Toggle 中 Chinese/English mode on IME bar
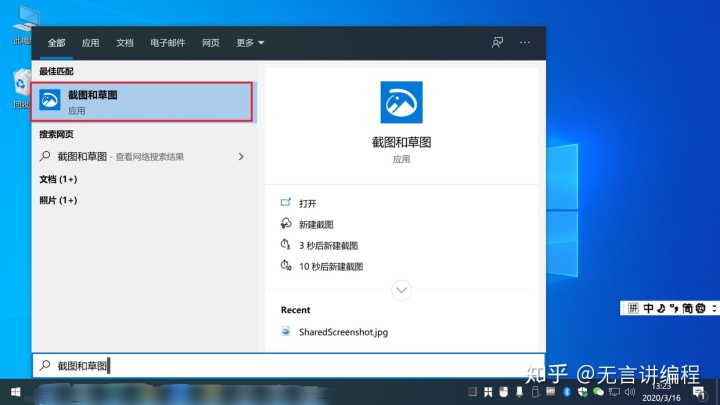Image resolution: width=720 pixels, height=405 pixels. point(648,308)
